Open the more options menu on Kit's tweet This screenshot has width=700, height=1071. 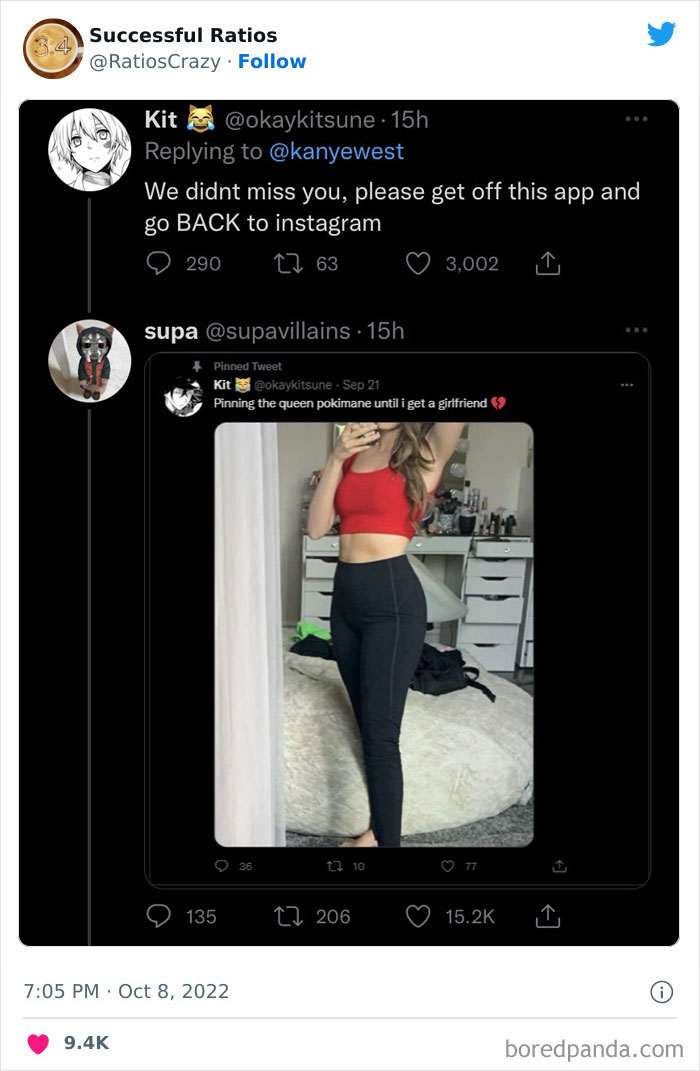click(x=637, y=118)
